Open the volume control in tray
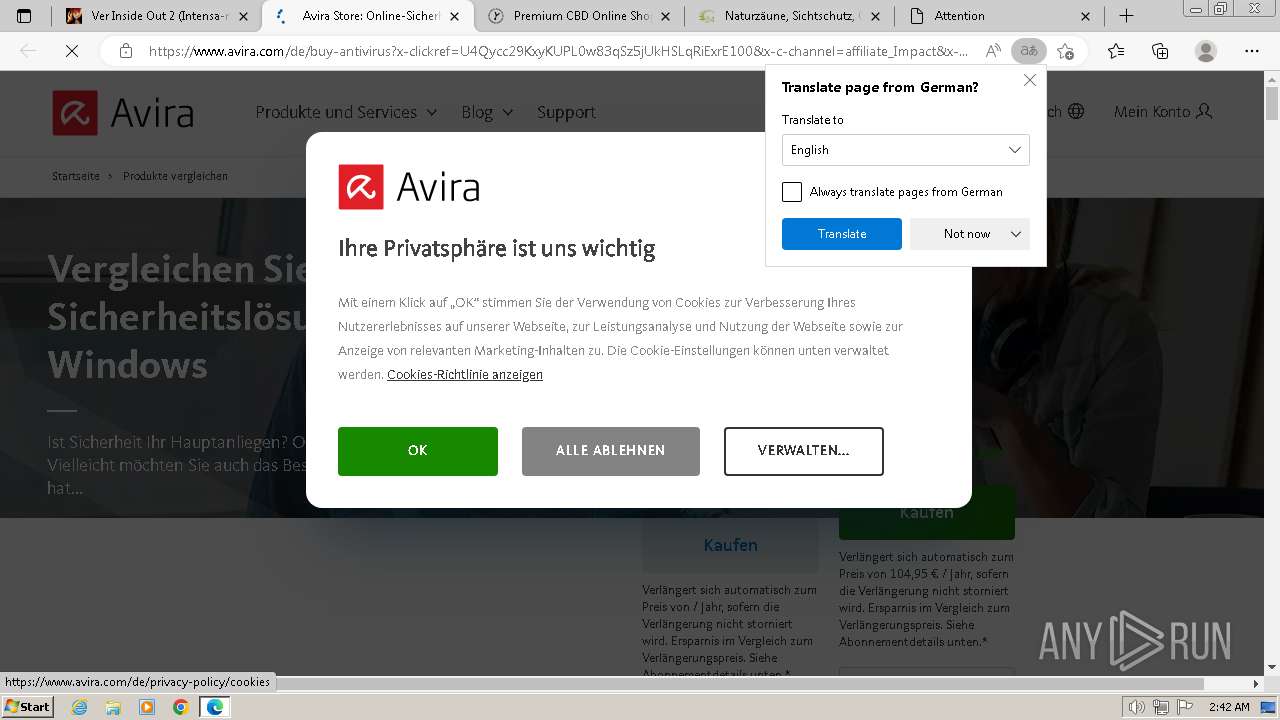 1136,707
